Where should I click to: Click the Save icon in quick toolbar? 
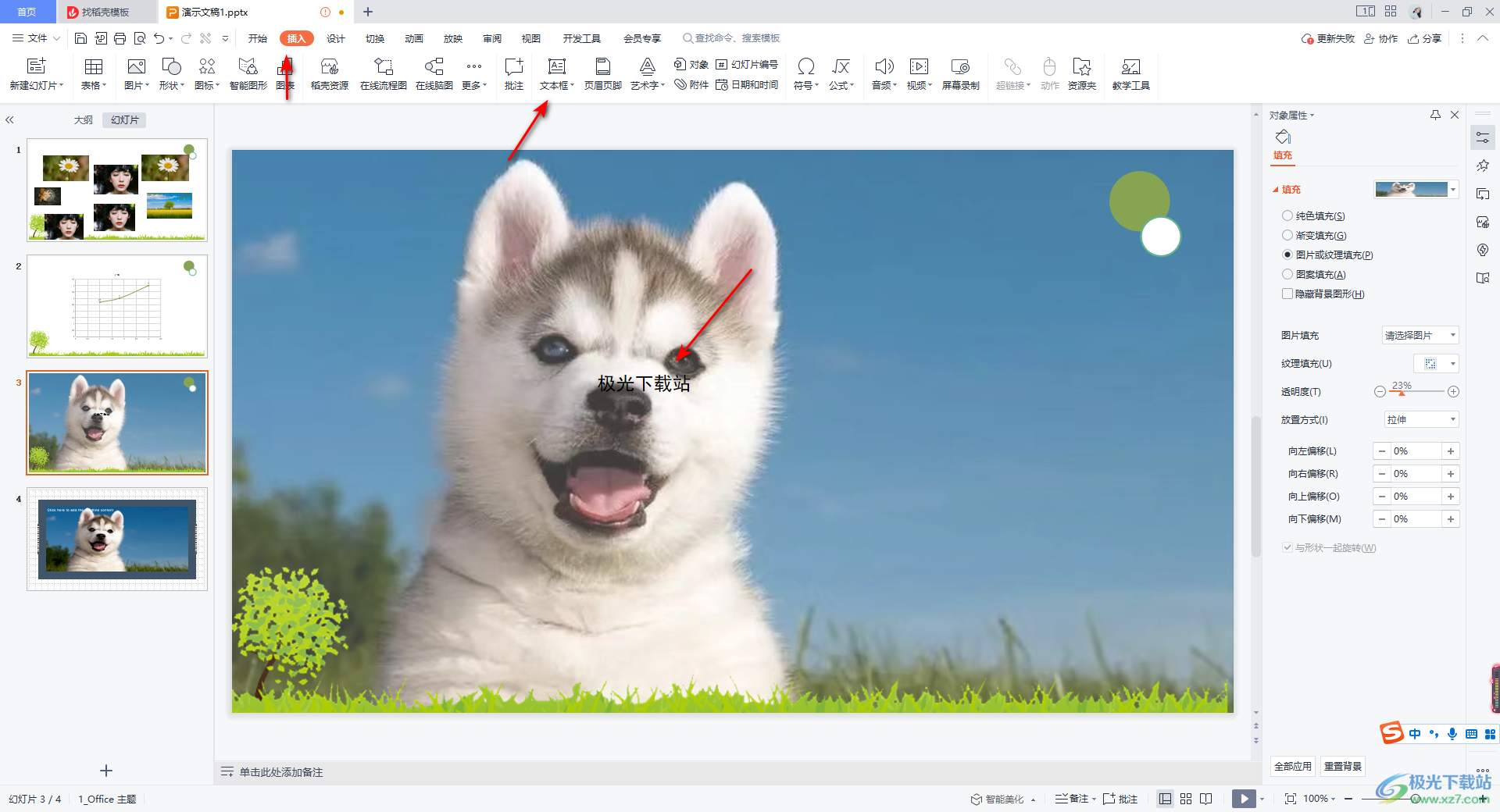click(80, 38)
